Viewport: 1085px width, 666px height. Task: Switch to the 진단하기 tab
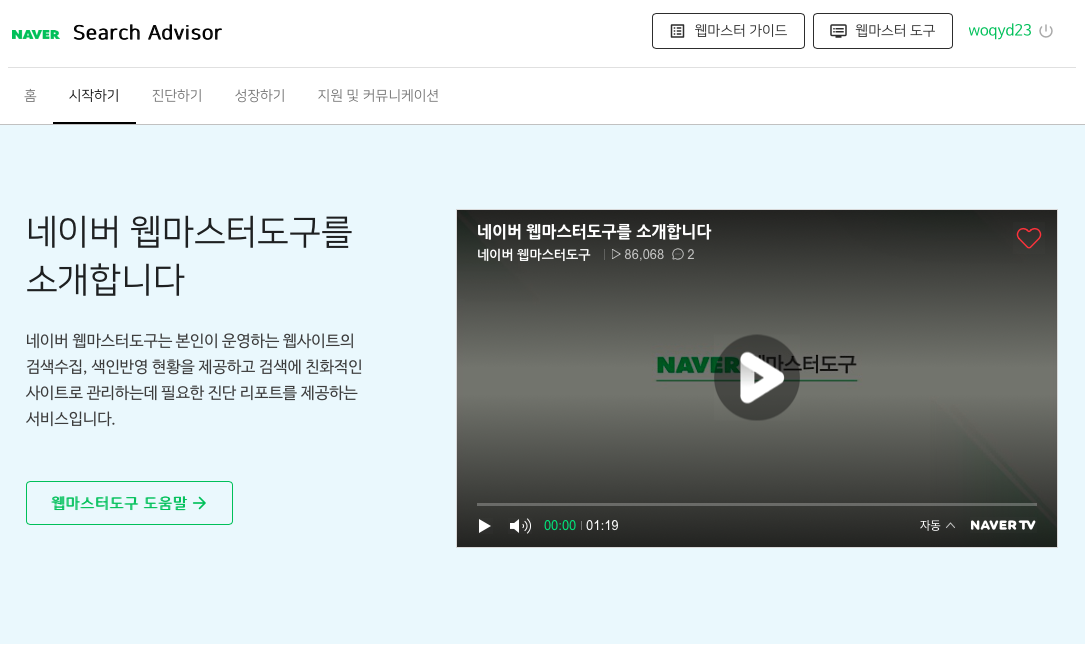pos(177,96)
